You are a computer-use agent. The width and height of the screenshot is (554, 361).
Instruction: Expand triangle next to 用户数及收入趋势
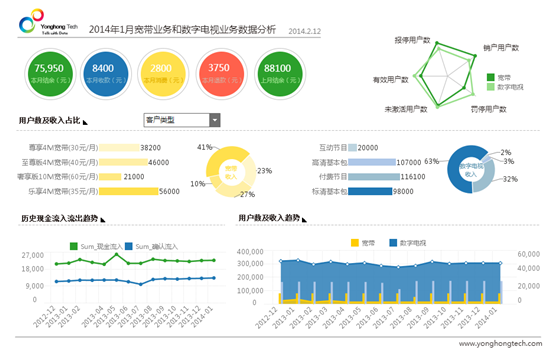click(304, 220)
